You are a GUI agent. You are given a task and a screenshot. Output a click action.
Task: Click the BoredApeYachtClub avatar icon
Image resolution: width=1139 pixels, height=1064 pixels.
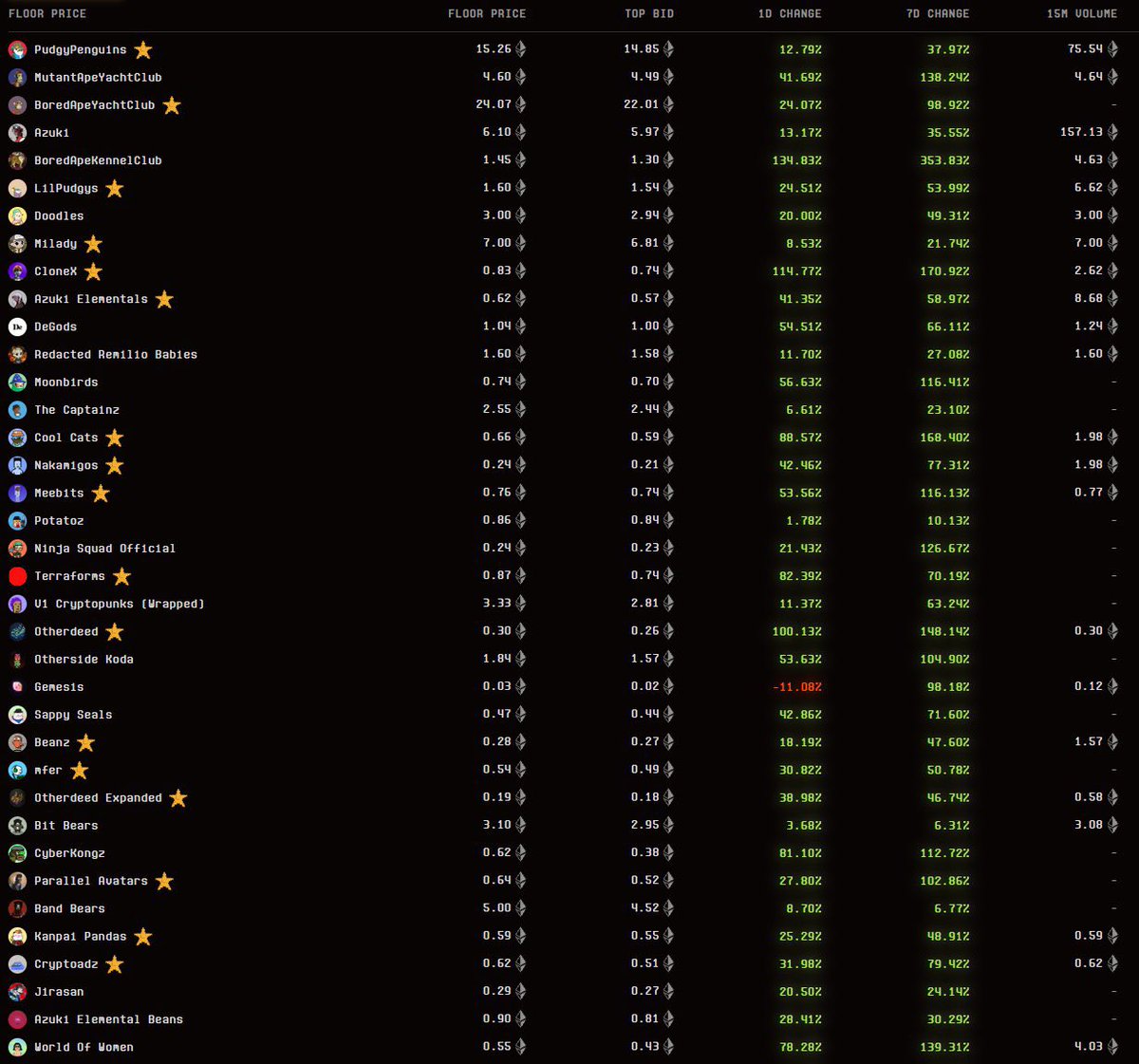click(17, 105)
